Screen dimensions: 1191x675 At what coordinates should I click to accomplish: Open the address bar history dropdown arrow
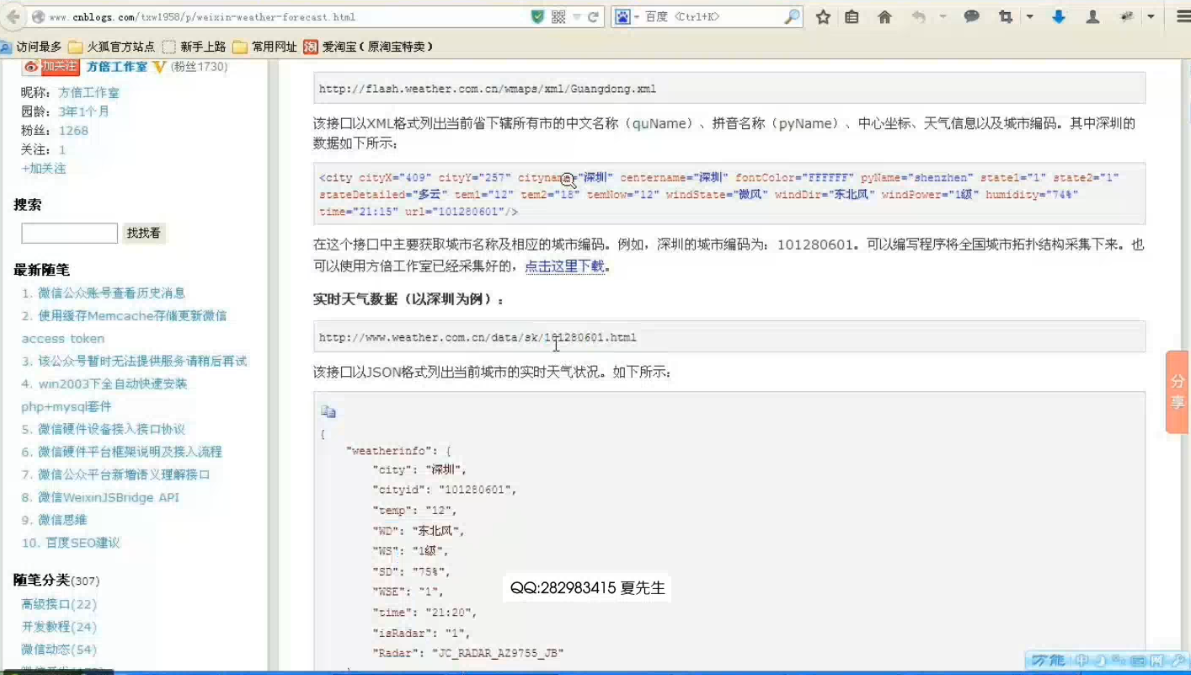coord(577,17)
